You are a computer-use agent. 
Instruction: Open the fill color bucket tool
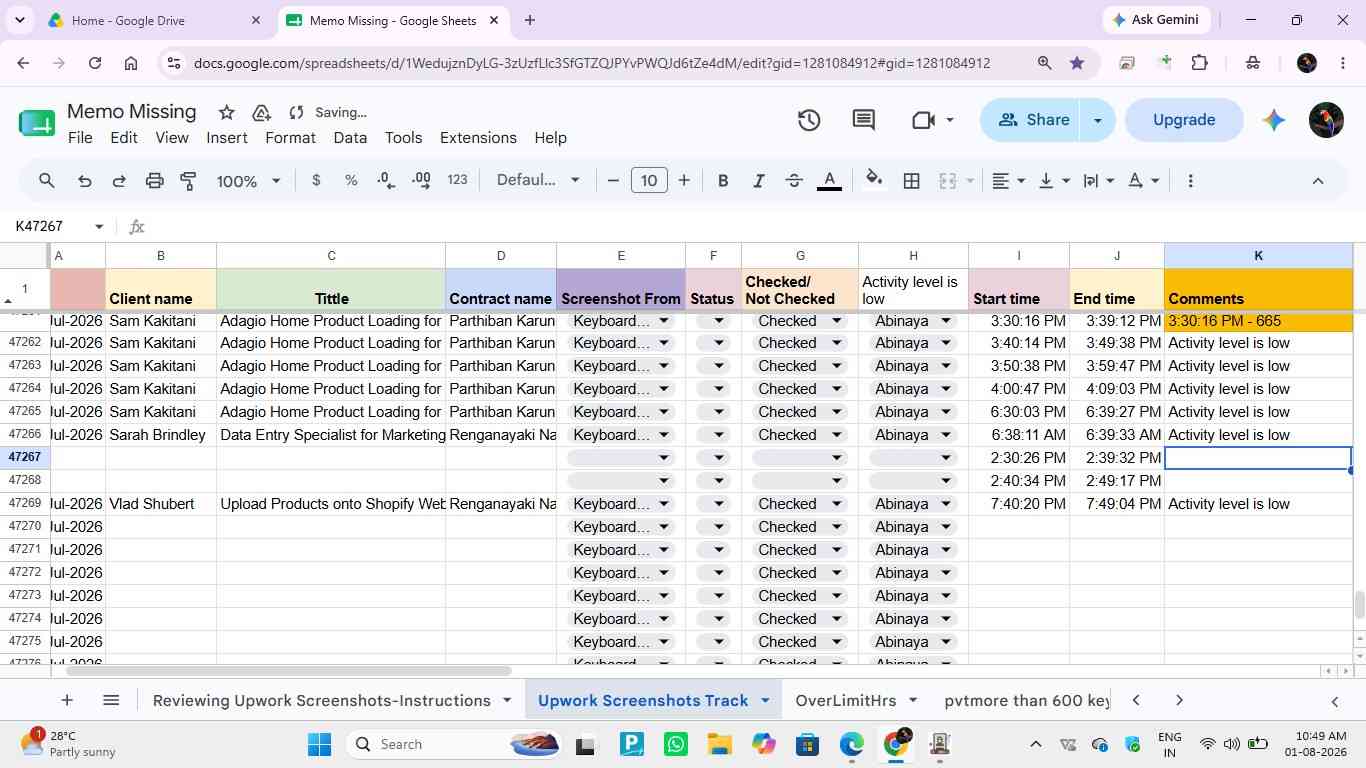pos(874,180)
